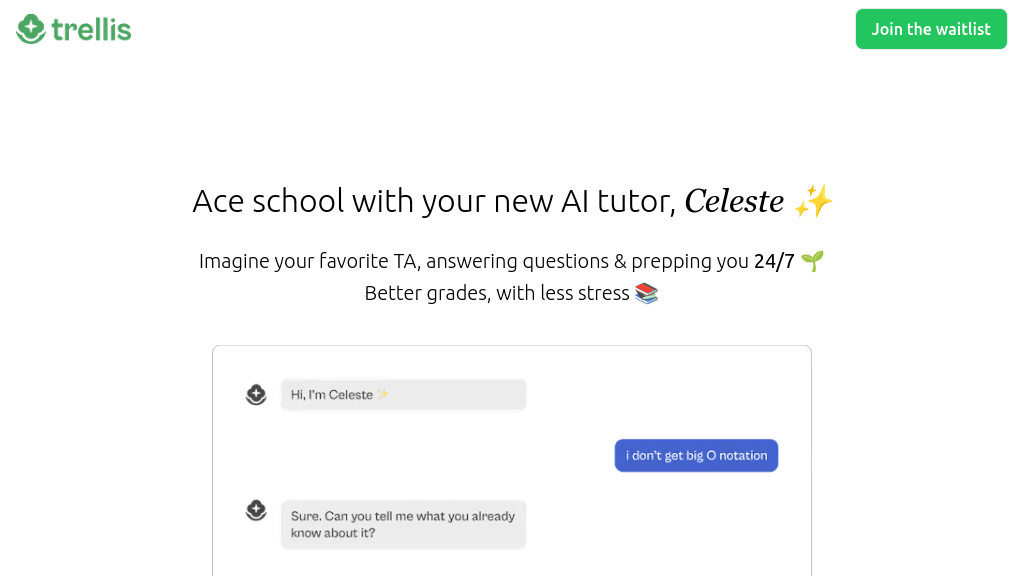Click the sparkles emoji after Celeste's name
The height and width of the screenshot is (576, 1024).
coord(813,201)
